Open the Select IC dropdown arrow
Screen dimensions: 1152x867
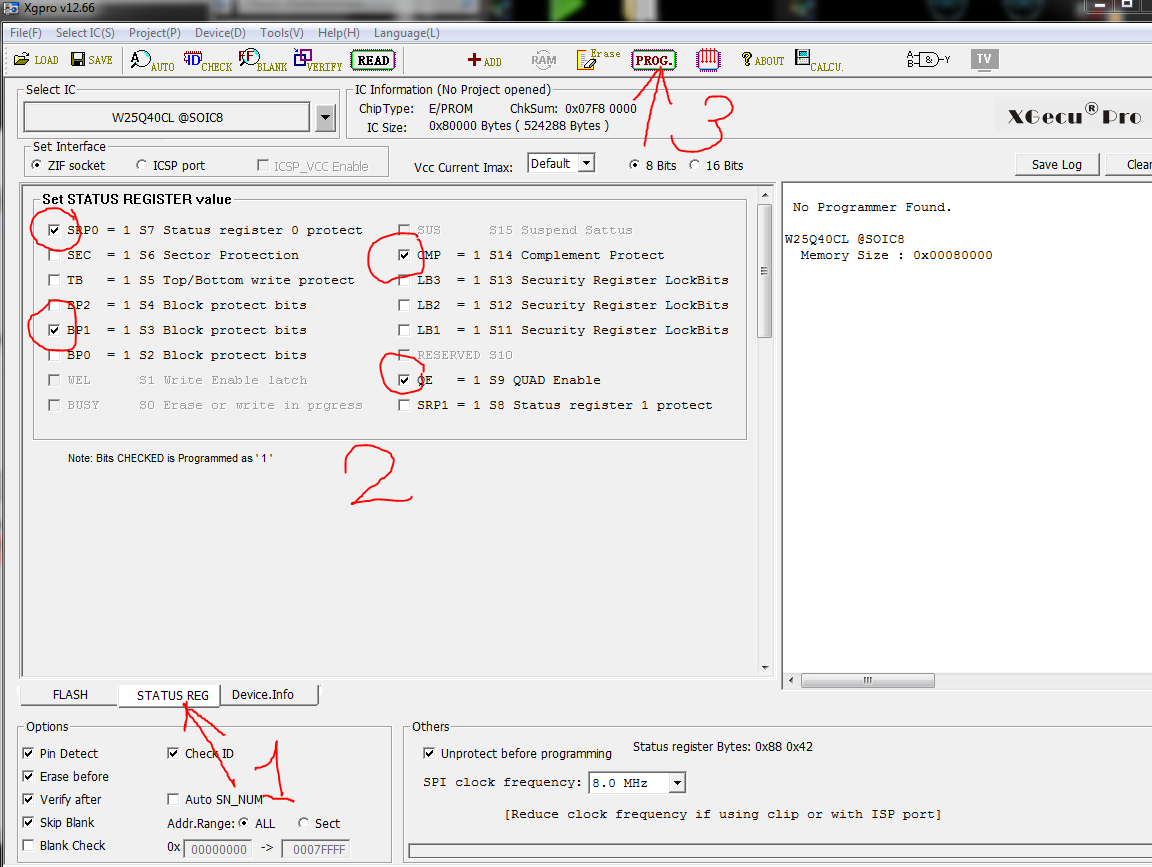click(325, 118)
